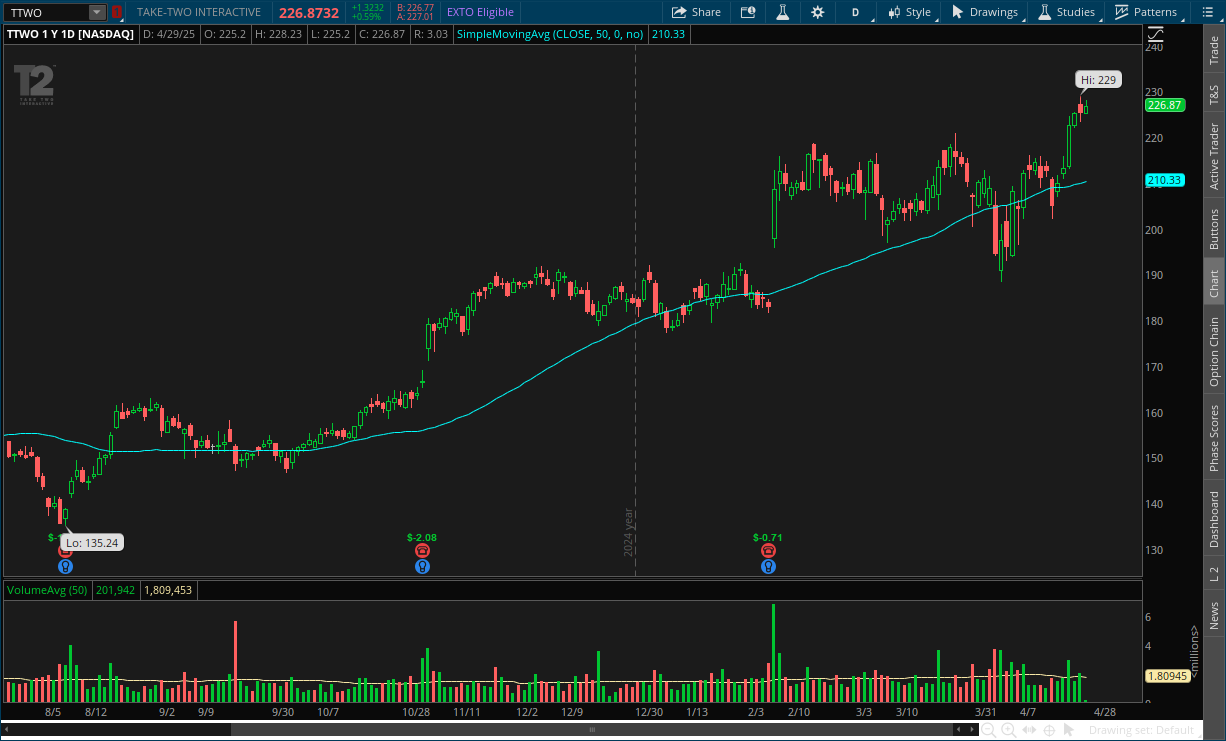The image size is (1226, 741).
Task: Click the 210.33 moving average axis label
Action: pos(1165,180)
